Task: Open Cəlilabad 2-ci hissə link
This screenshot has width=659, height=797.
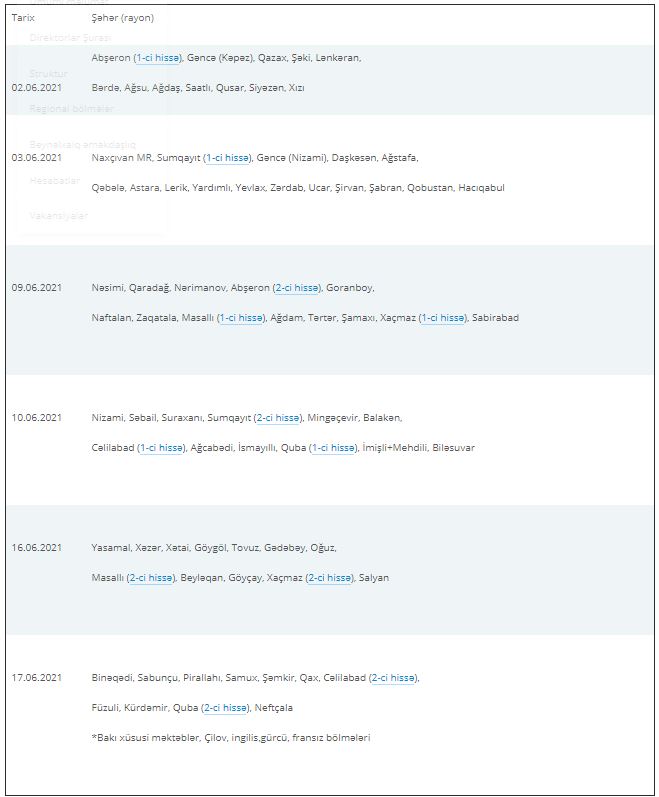Action: coord(393,678)
